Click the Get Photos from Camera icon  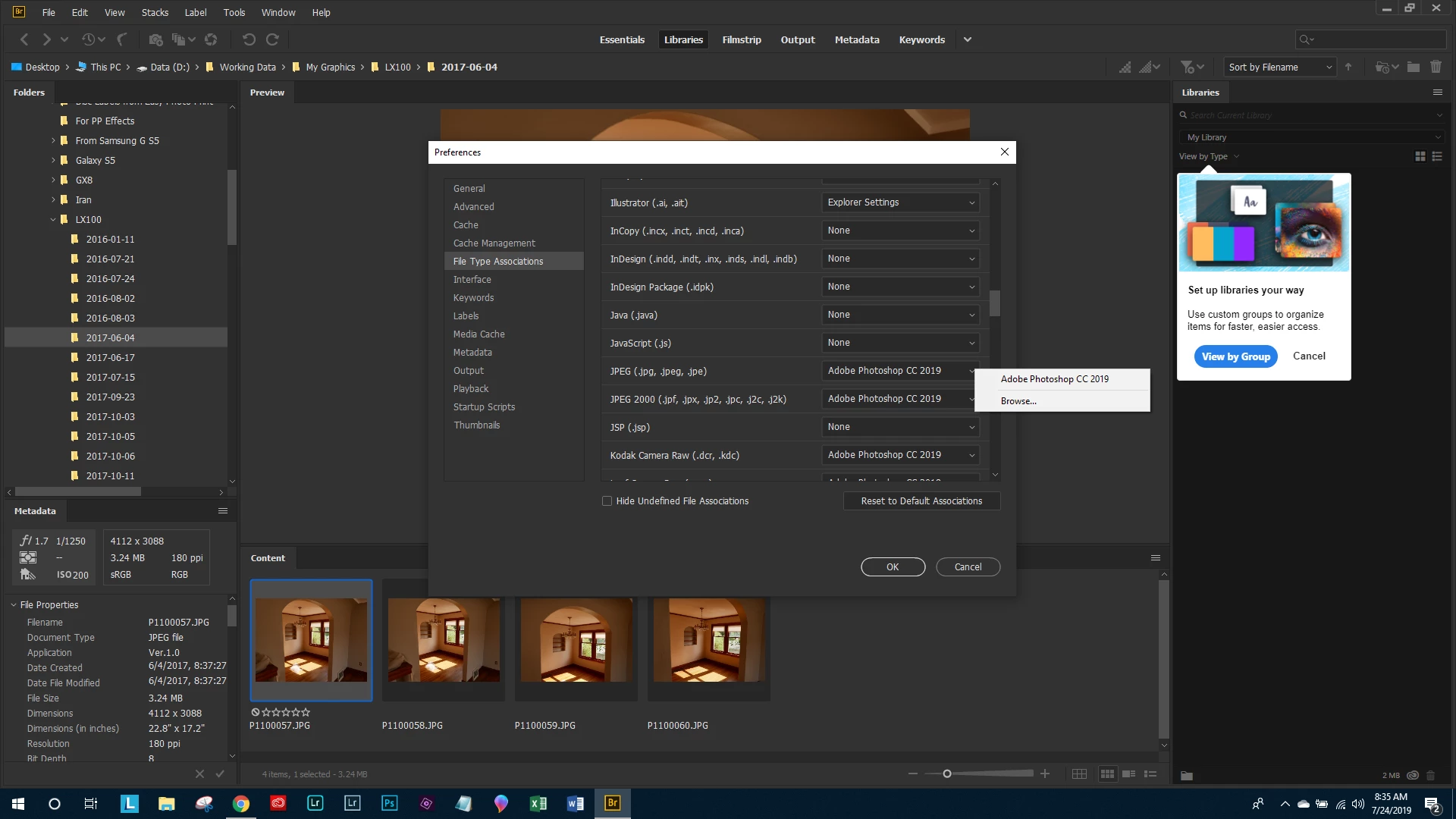[155, 39]
